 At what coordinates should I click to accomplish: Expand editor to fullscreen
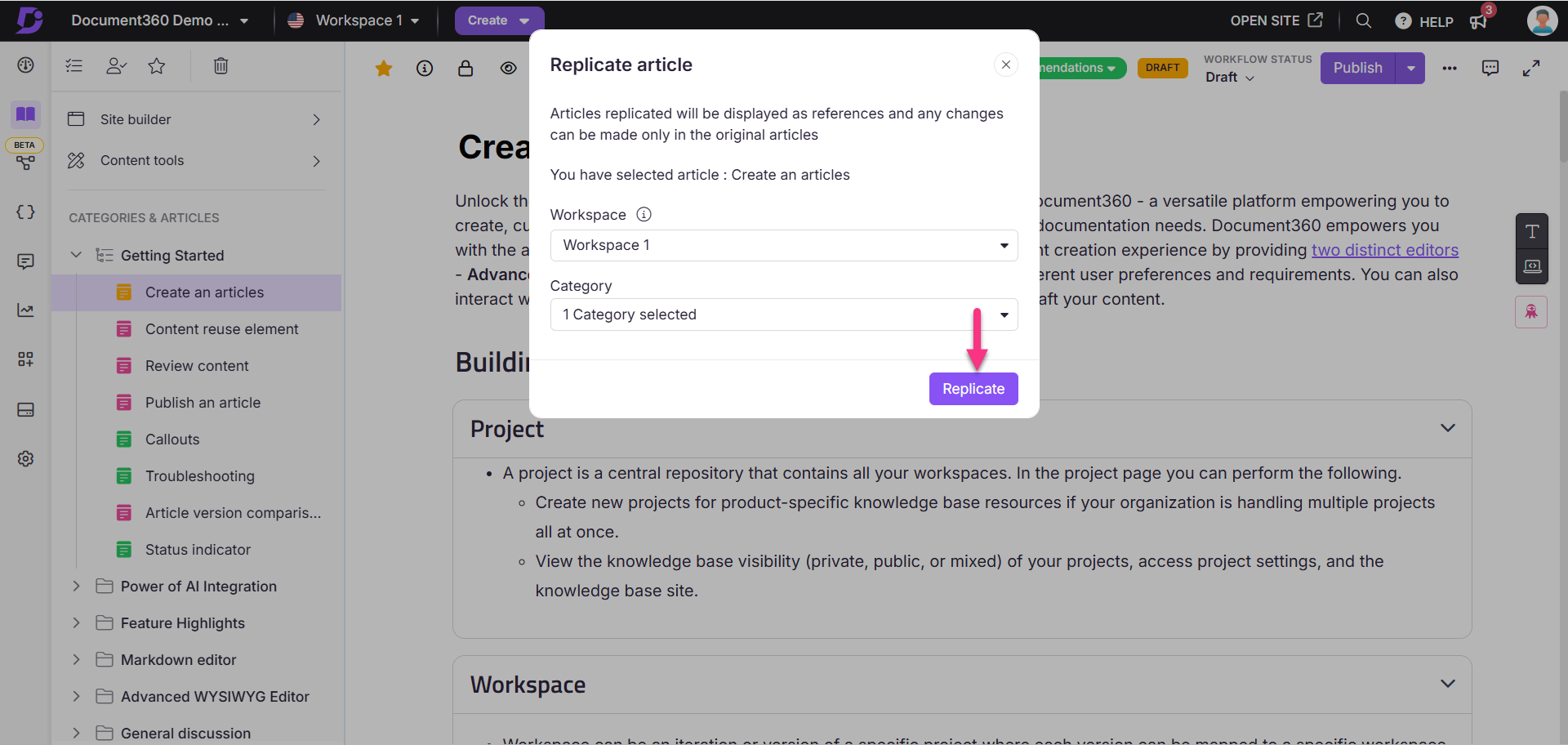point(1531,69)
